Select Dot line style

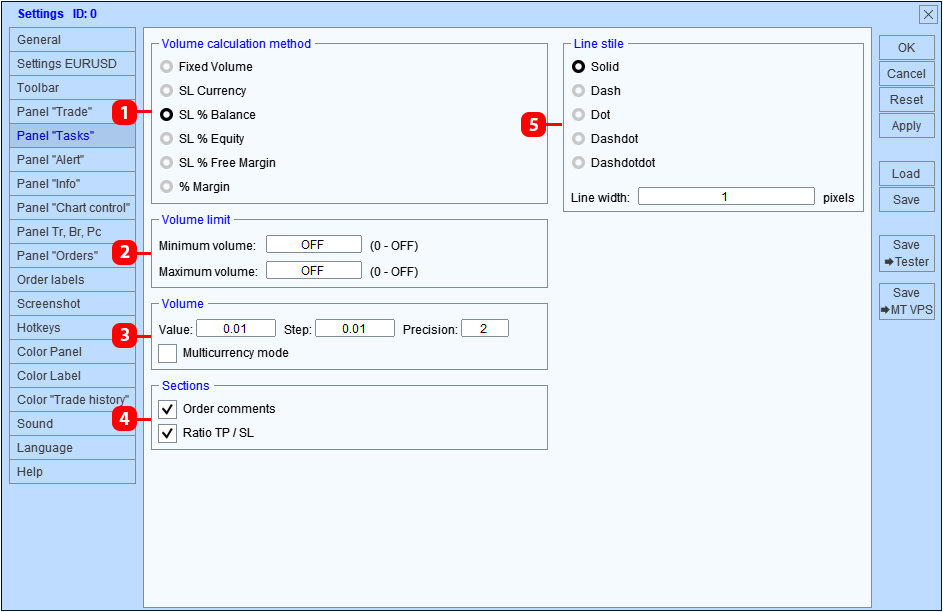click(x=579, y=115)
